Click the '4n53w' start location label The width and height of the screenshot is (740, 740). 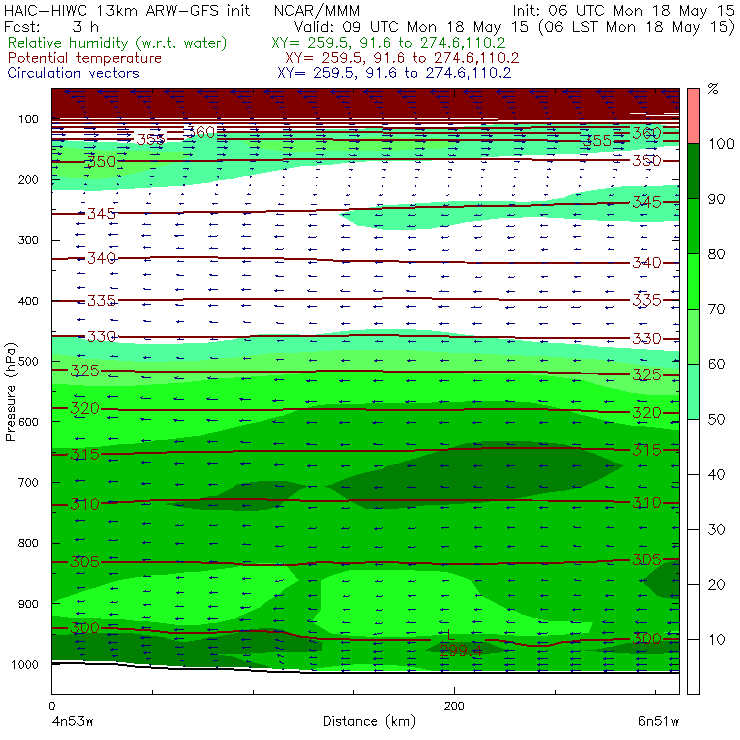point(72,722)
